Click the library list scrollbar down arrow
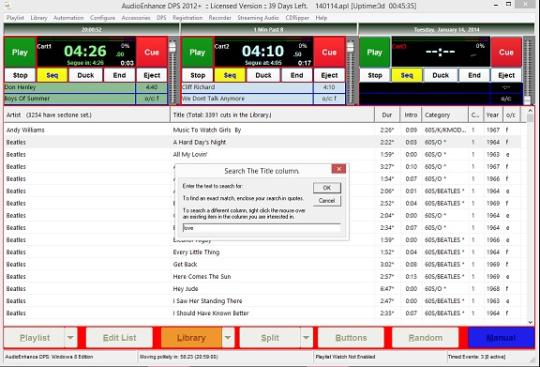The height and width of the screenshot is (367, 540). (x=530, y=322)
